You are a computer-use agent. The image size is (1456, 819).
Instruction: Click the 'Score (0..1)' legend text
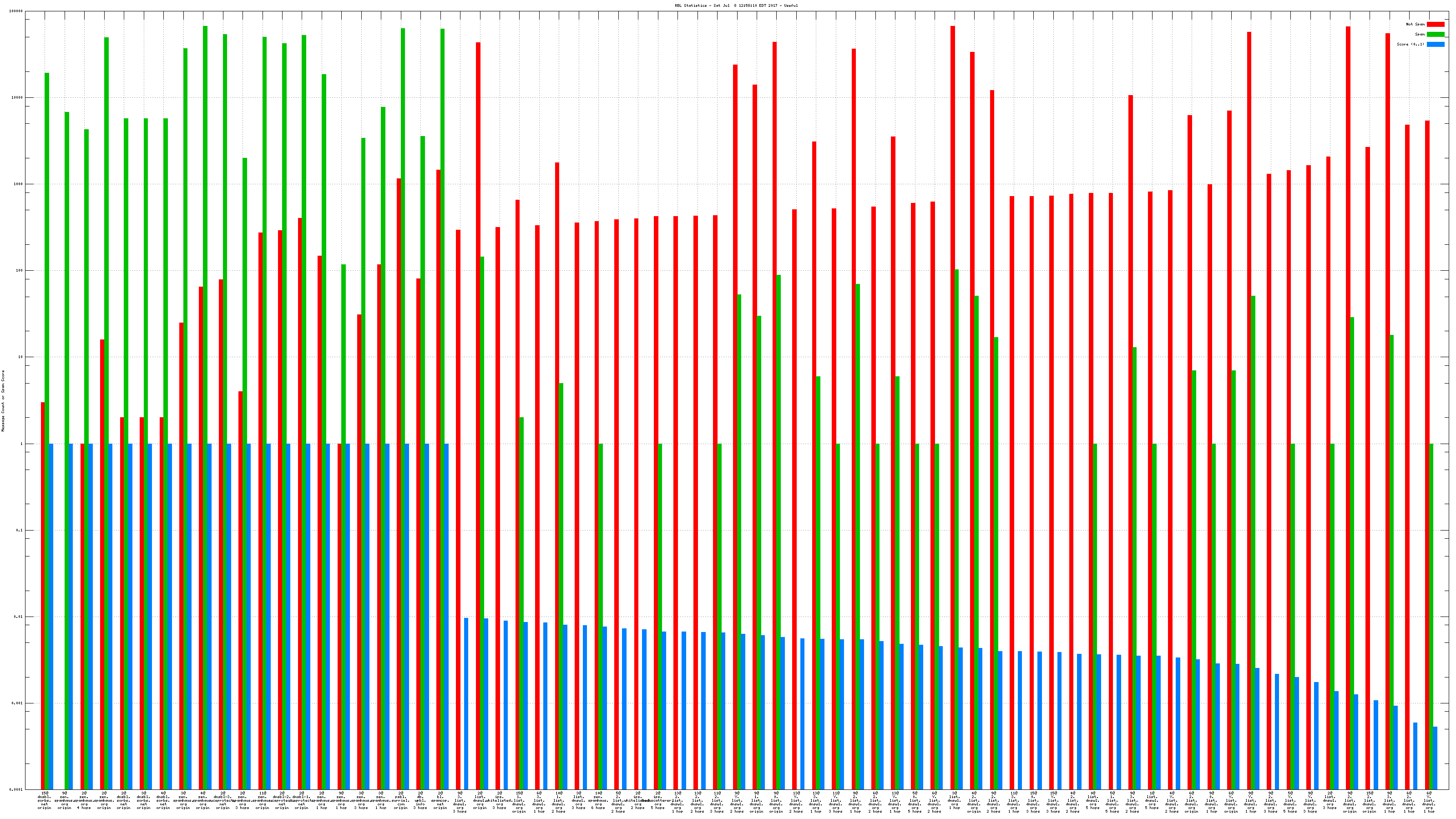[1410, 44]
